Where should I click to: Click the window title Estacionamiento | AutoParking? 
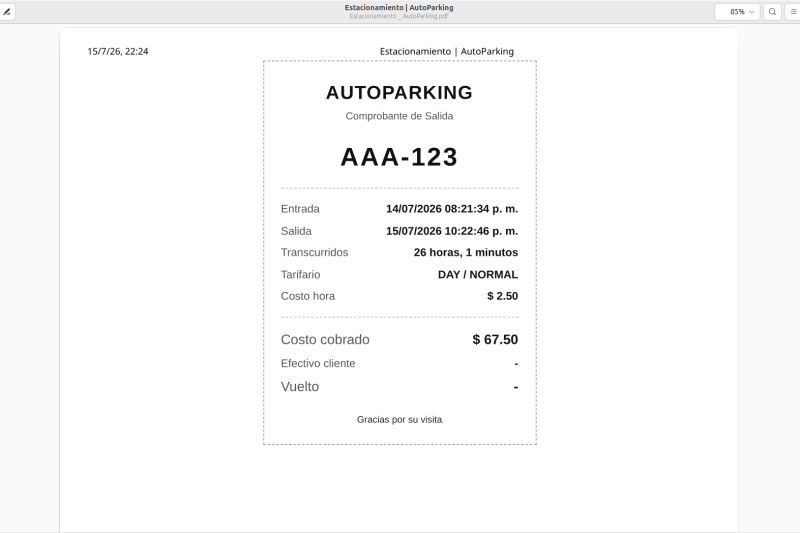click(399, 8)
